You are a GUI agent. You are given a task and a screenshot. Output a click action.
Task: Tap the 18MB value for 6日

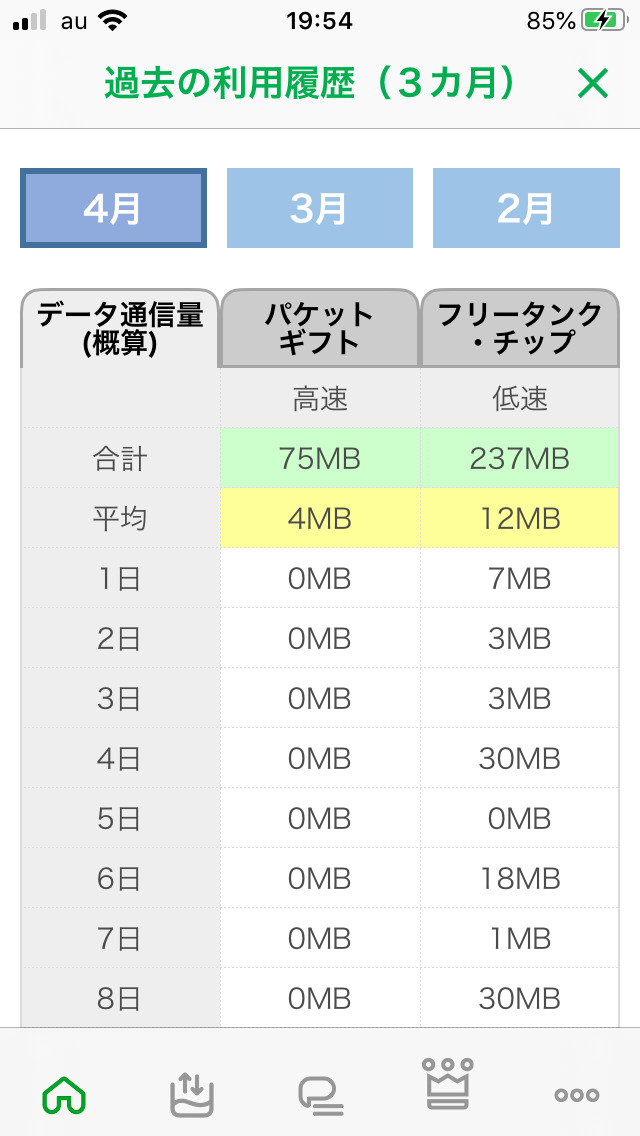[520, 879]
